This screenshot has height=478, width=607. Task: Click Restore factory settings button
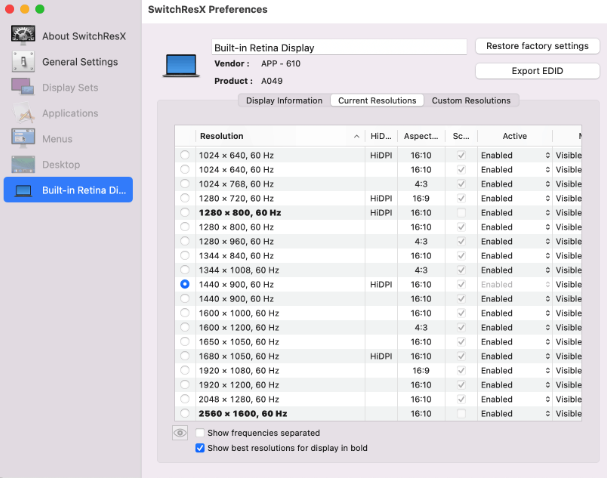537,46
